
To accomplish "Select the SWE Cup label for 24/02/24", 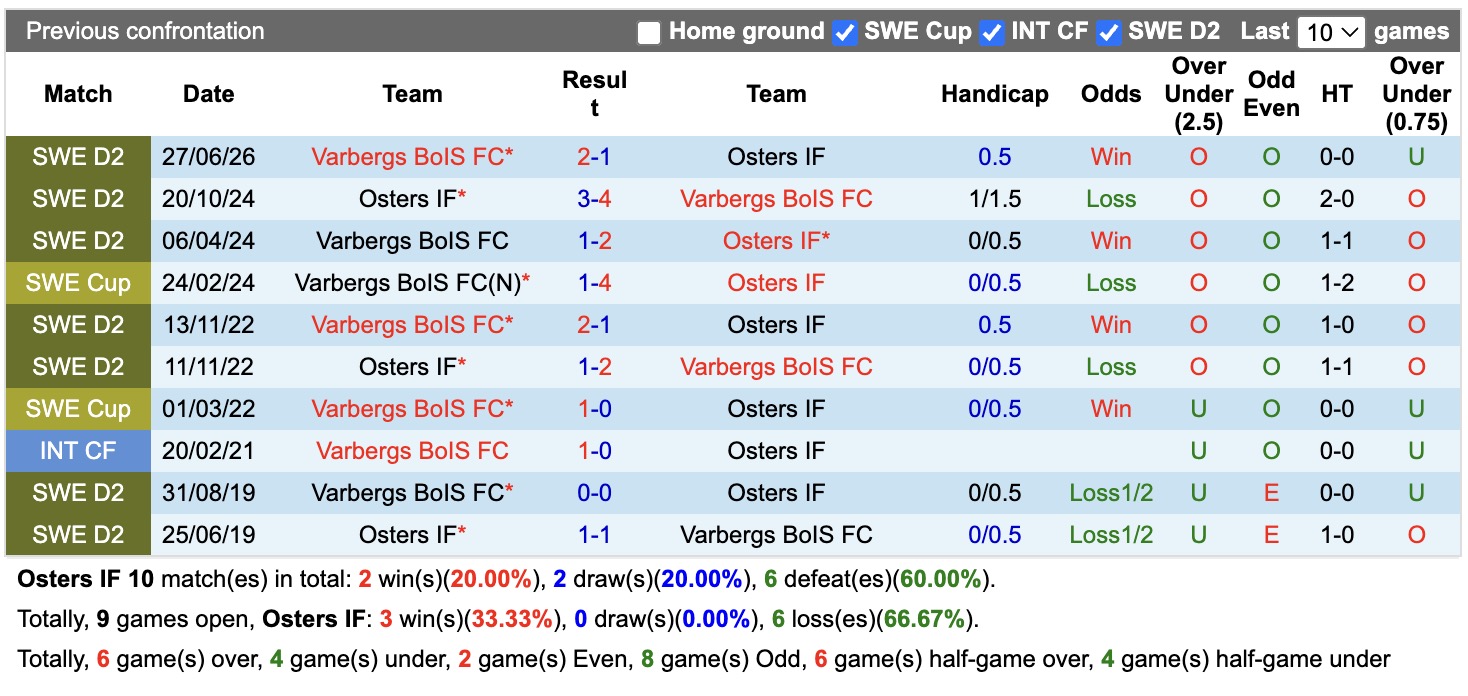I will (x=78, y=283).
